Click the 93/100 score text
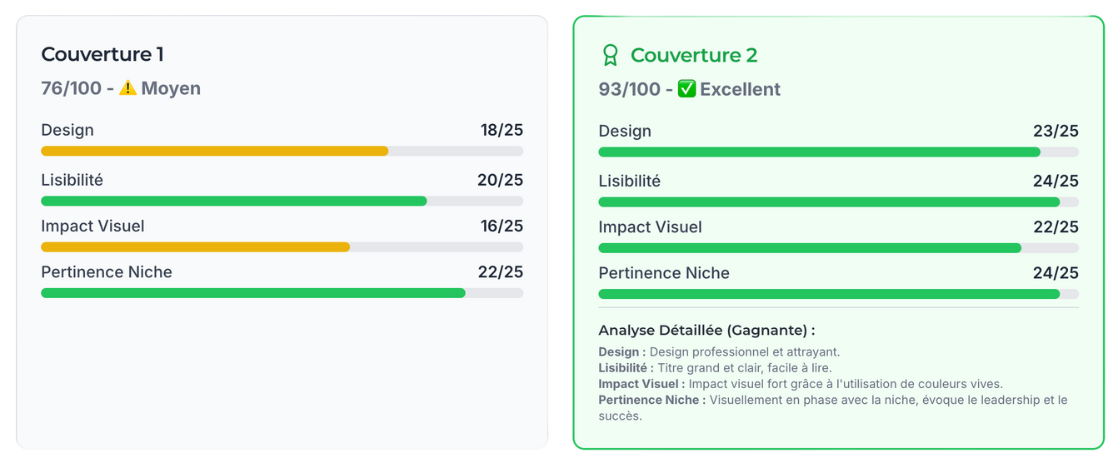The image size is (1118, 468). click(630, 89)
